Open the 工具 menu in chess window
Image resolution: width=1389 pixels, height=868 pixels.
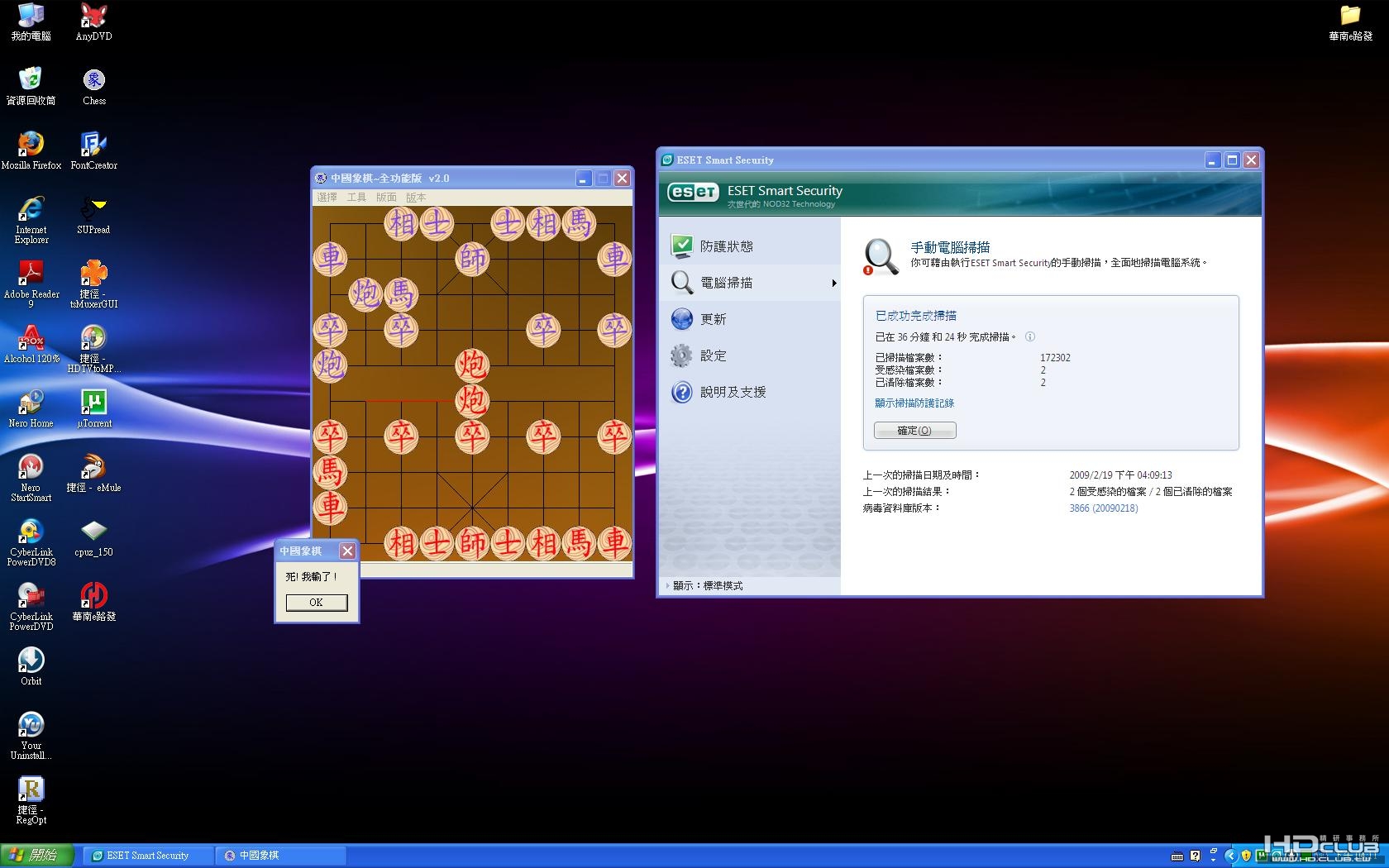coord(356,198)
